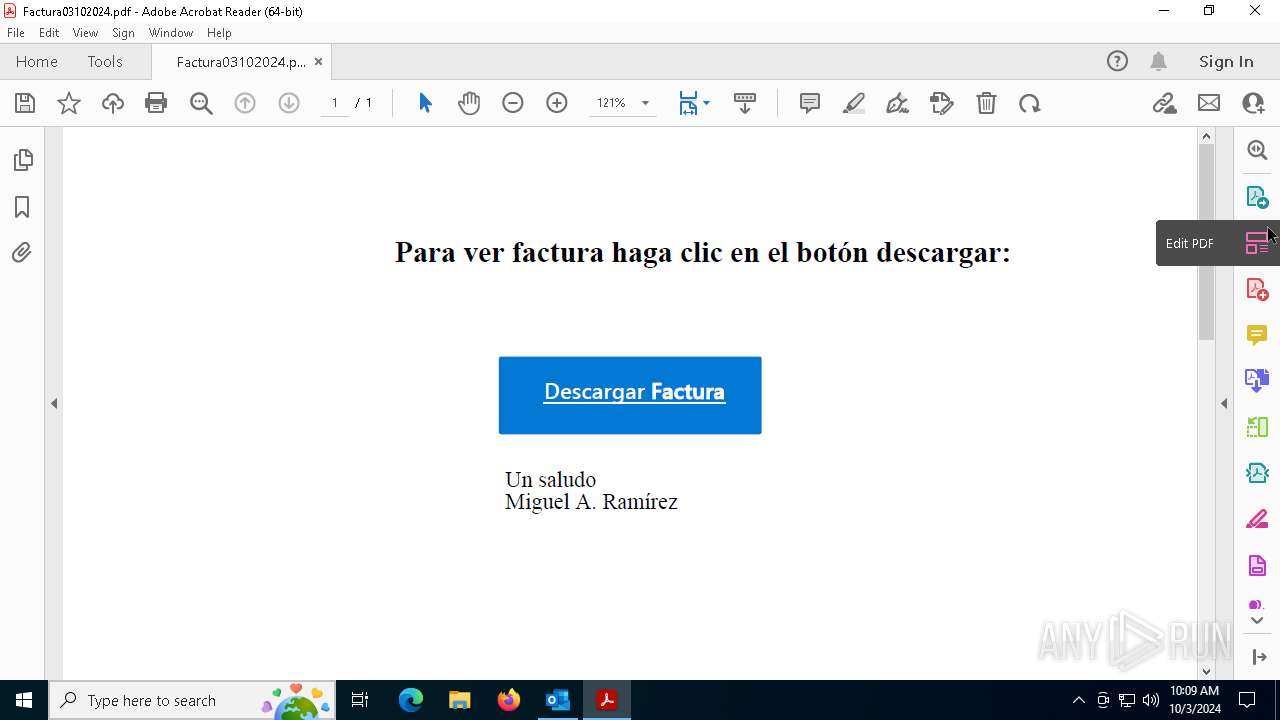Rotate the page clockwise
This screenshot has height=720, width=1280.
tap(1030, 103)
